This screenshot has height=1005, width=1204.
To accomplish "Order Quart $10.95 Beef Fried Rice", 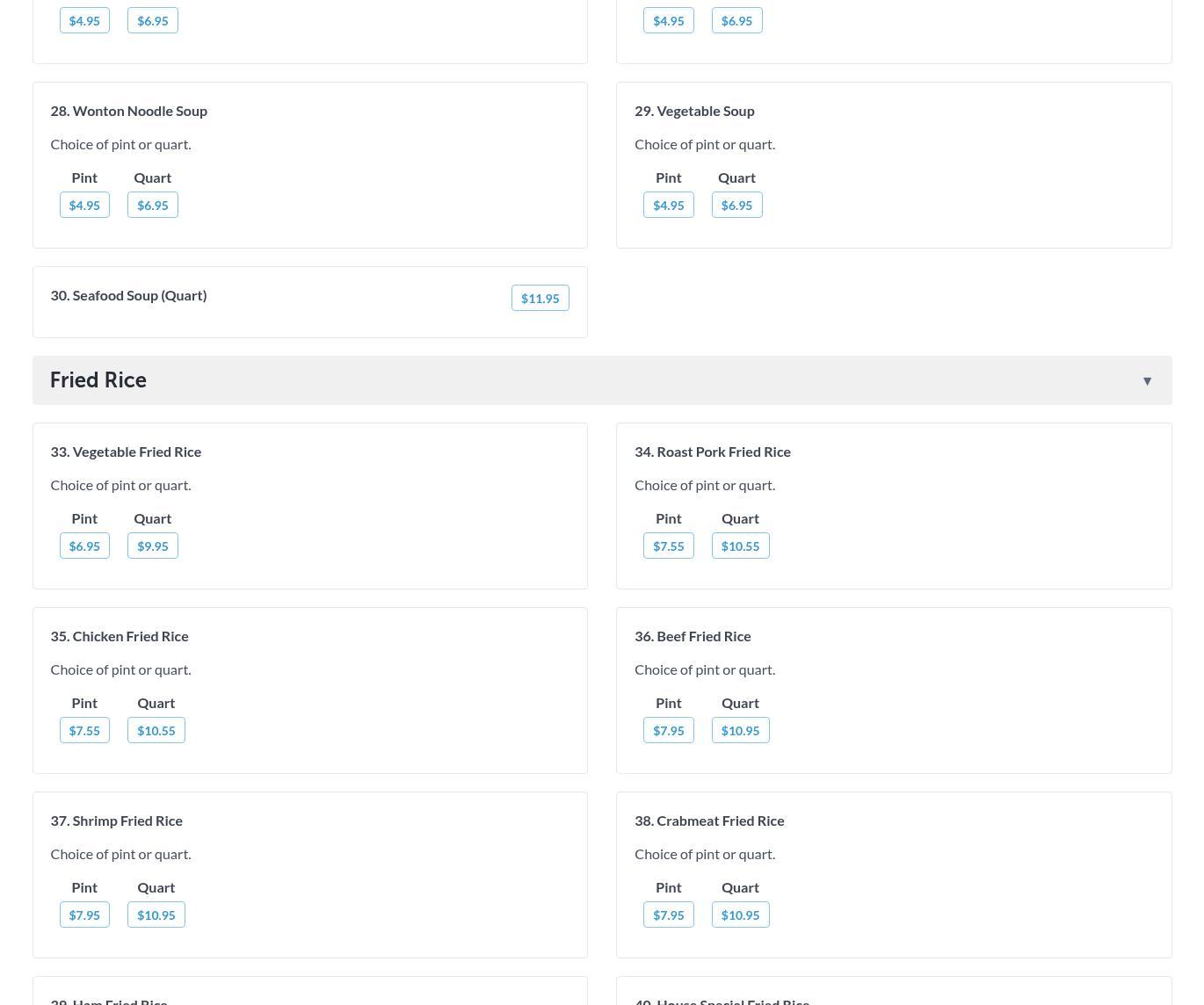I will point(740,731).
